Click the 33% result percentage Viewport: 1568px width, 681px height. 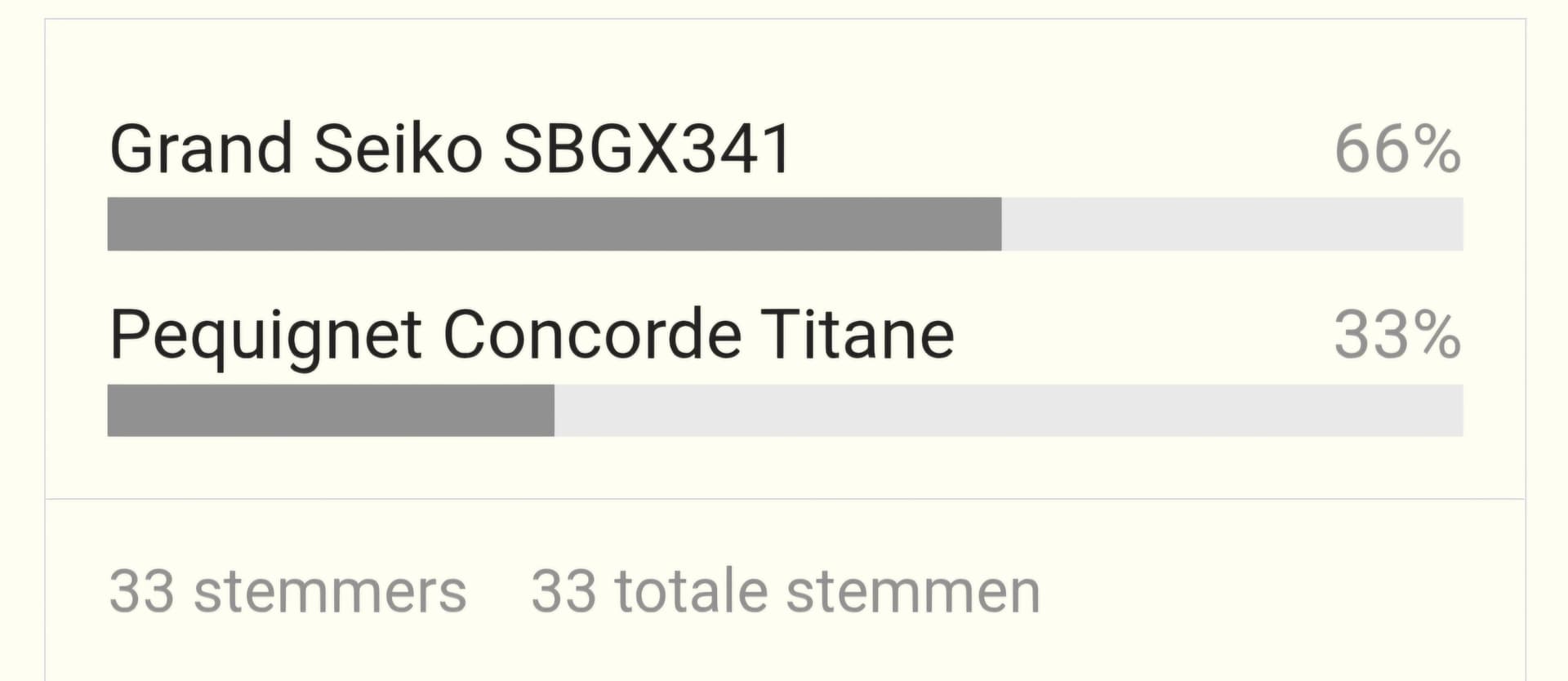pos(1396,335)
